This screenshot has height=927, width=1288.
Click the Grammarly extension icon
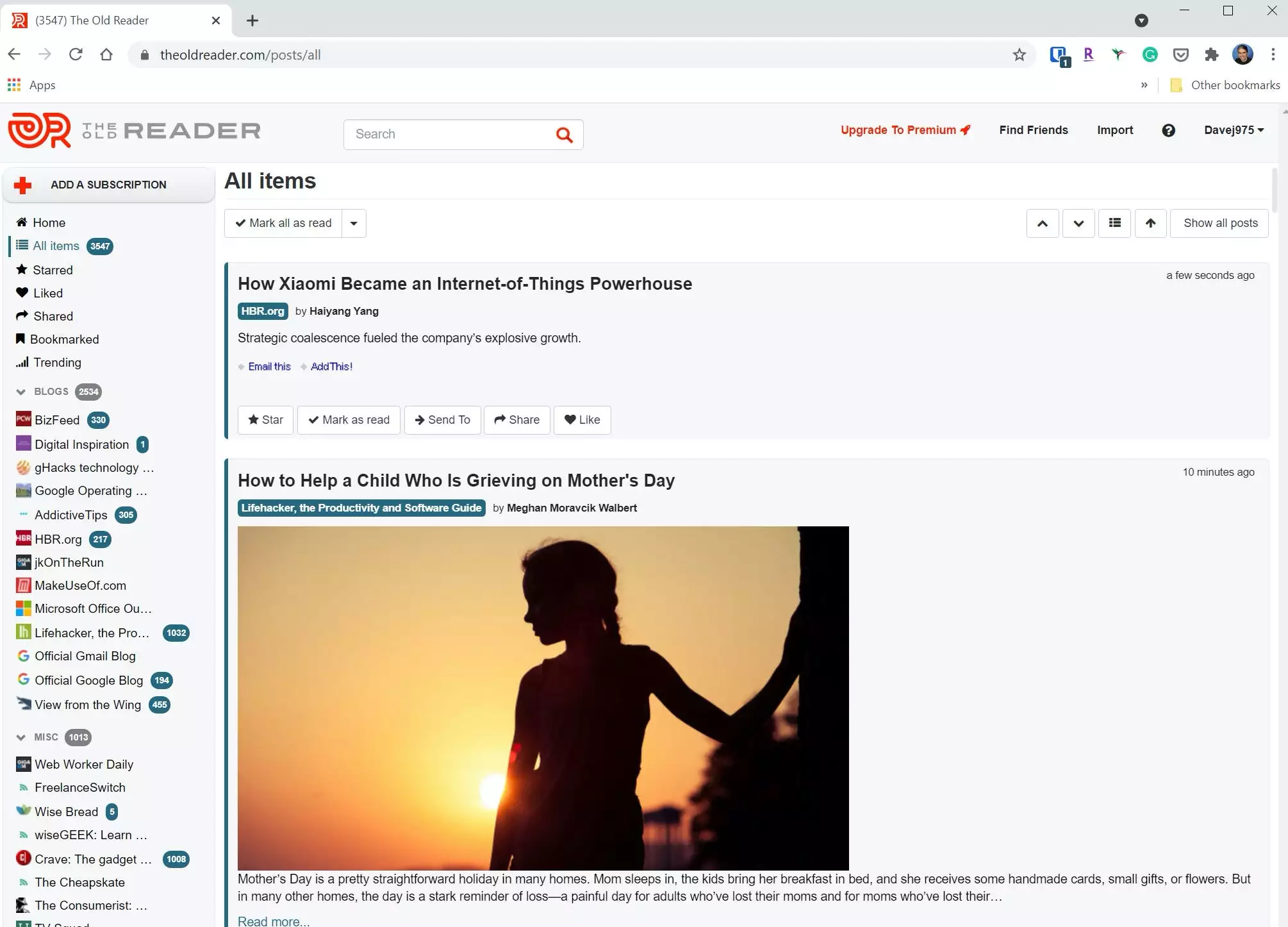[x=1150, y=55]
